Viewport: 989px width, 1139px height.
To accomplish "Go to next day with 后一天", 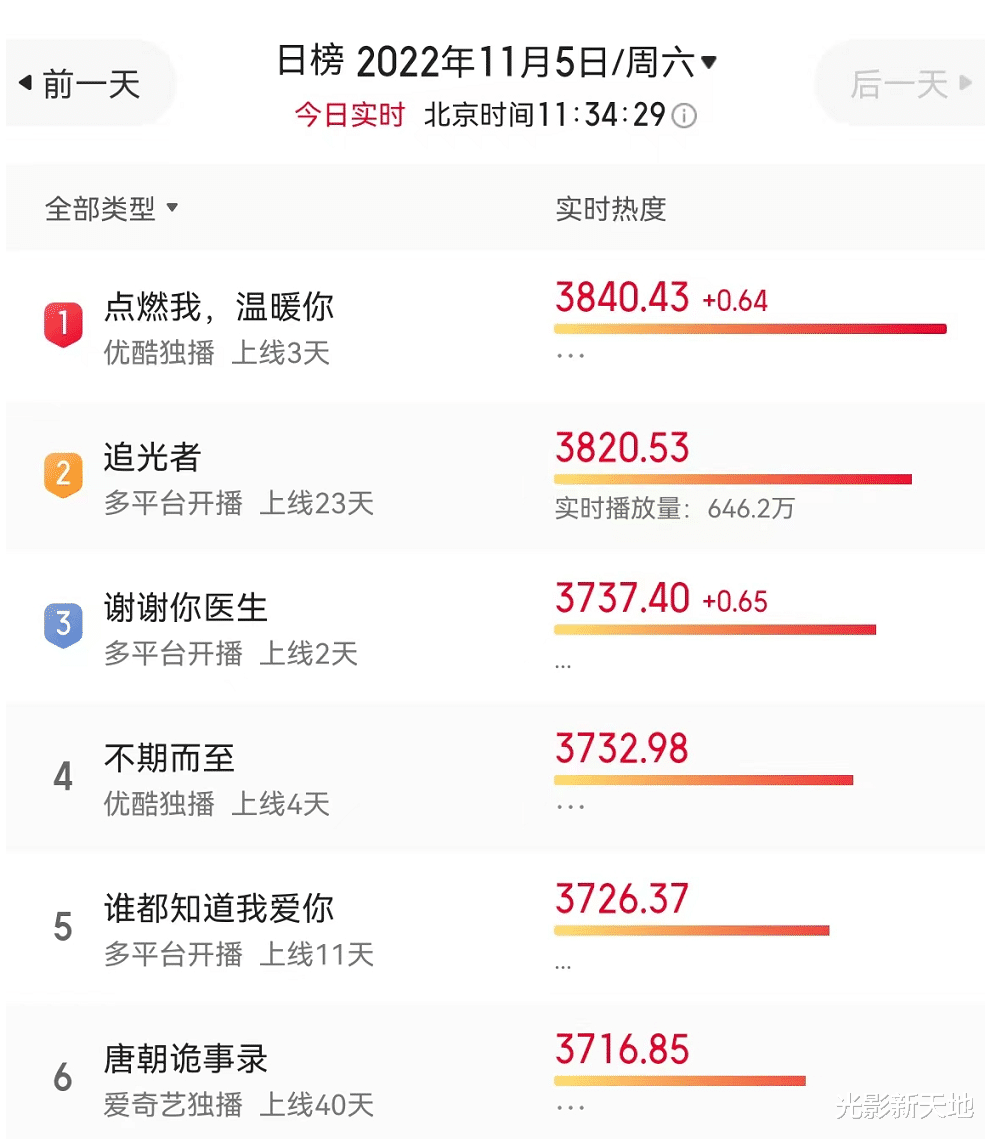I will tap(900, 84).
